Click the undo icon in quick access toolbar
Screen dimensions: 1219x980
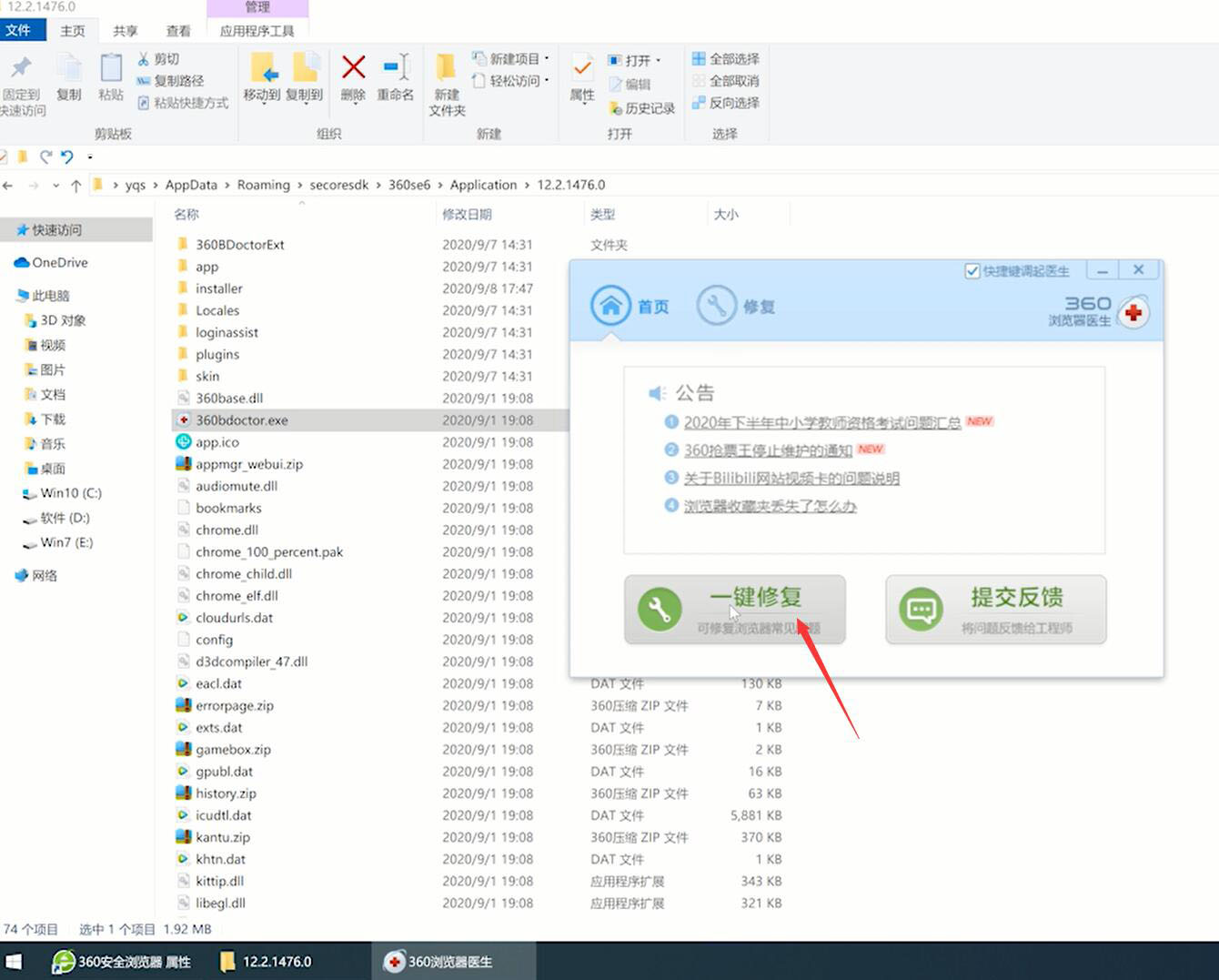coord(67,157)
